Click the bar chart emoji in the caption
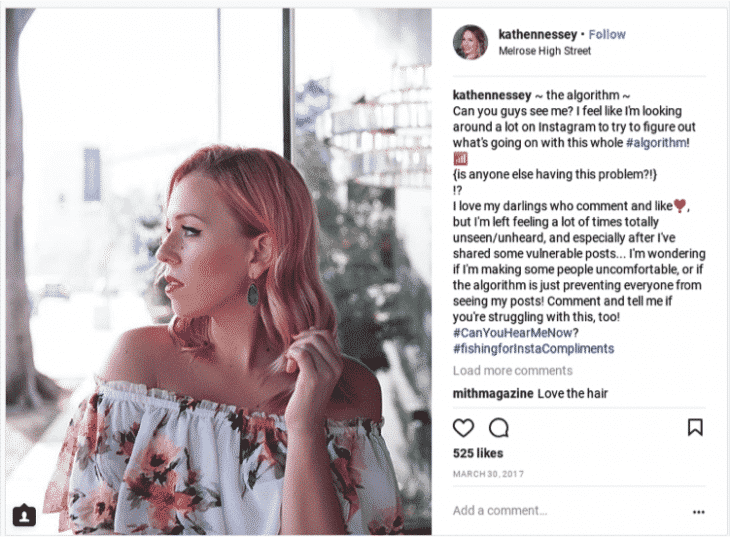This screenshot has height=537, width=730. click(x=461, y=158)
